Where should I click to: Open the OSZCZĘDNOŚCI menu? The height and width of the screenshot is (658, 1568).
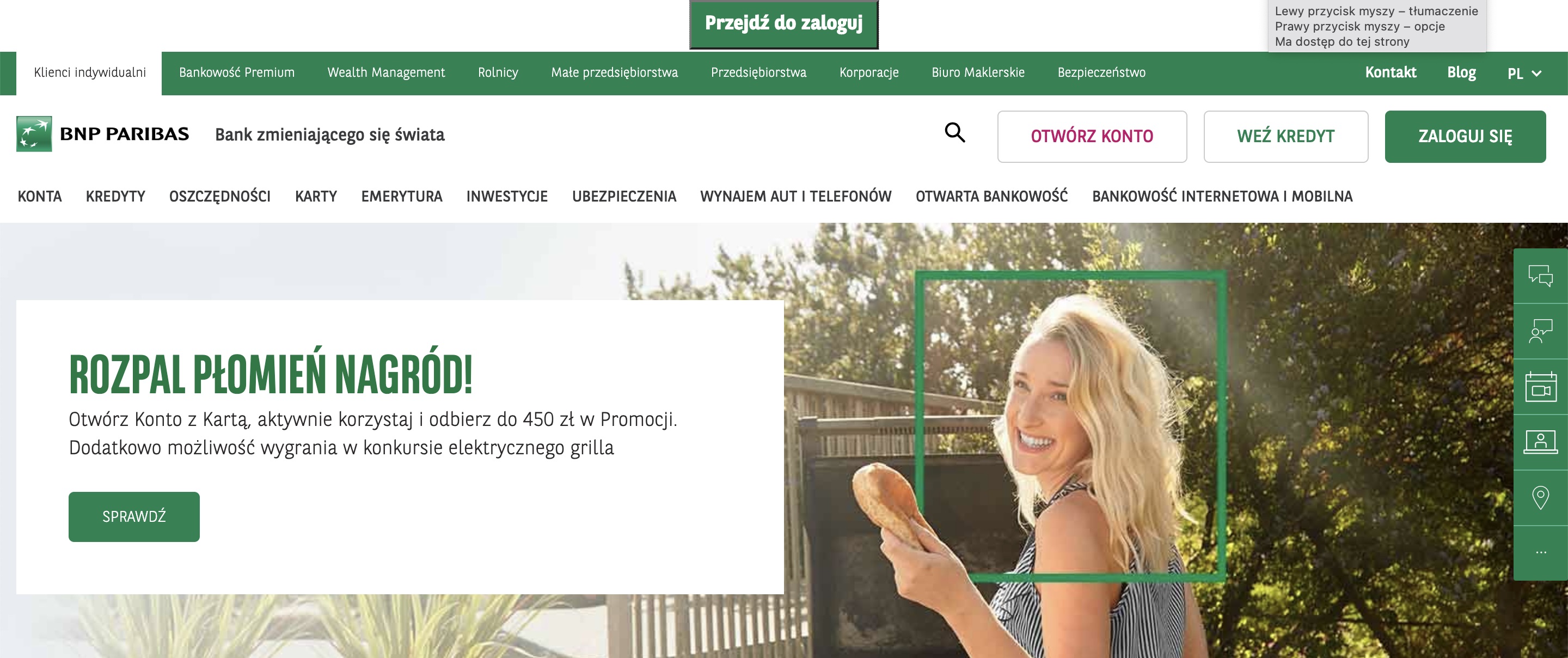click(x=220, y=196)
